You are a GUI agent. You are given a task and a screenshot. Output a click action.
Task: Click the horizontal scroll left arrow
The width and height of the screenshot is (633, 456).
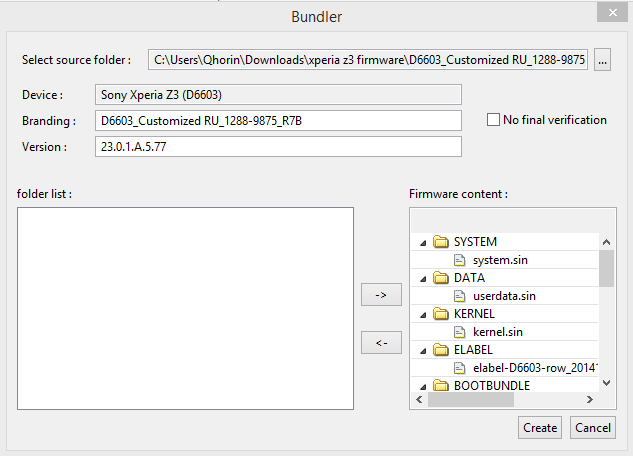click(419, 400)
